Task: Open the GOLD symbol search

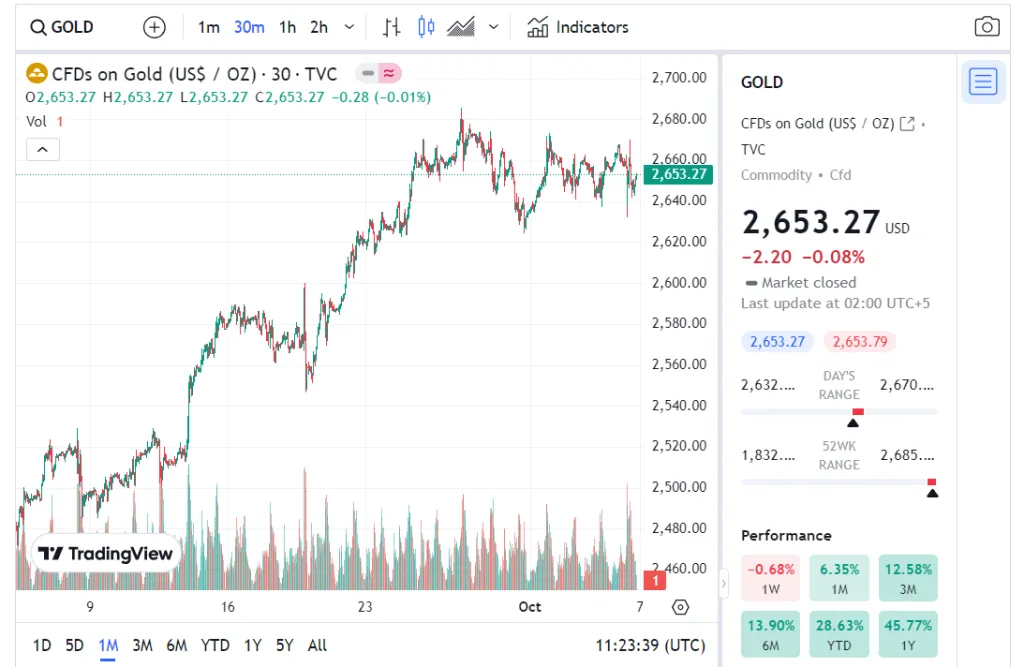Action: 62,27
